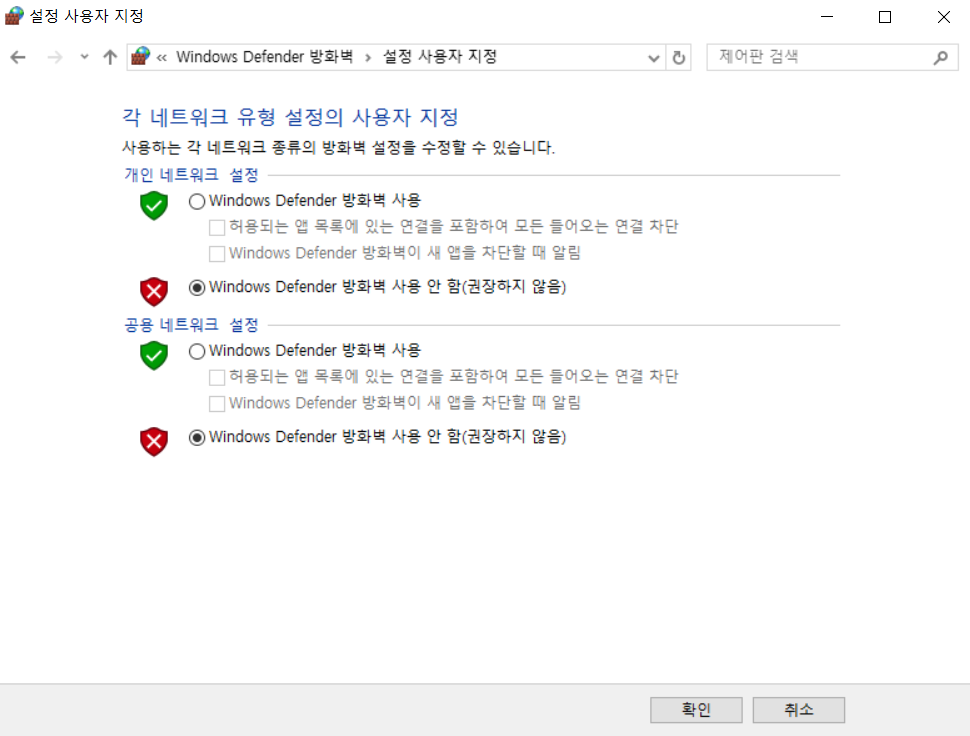
Task: Click red shield in 개인 네트워크 section
Action: click(x=154, y=291)
